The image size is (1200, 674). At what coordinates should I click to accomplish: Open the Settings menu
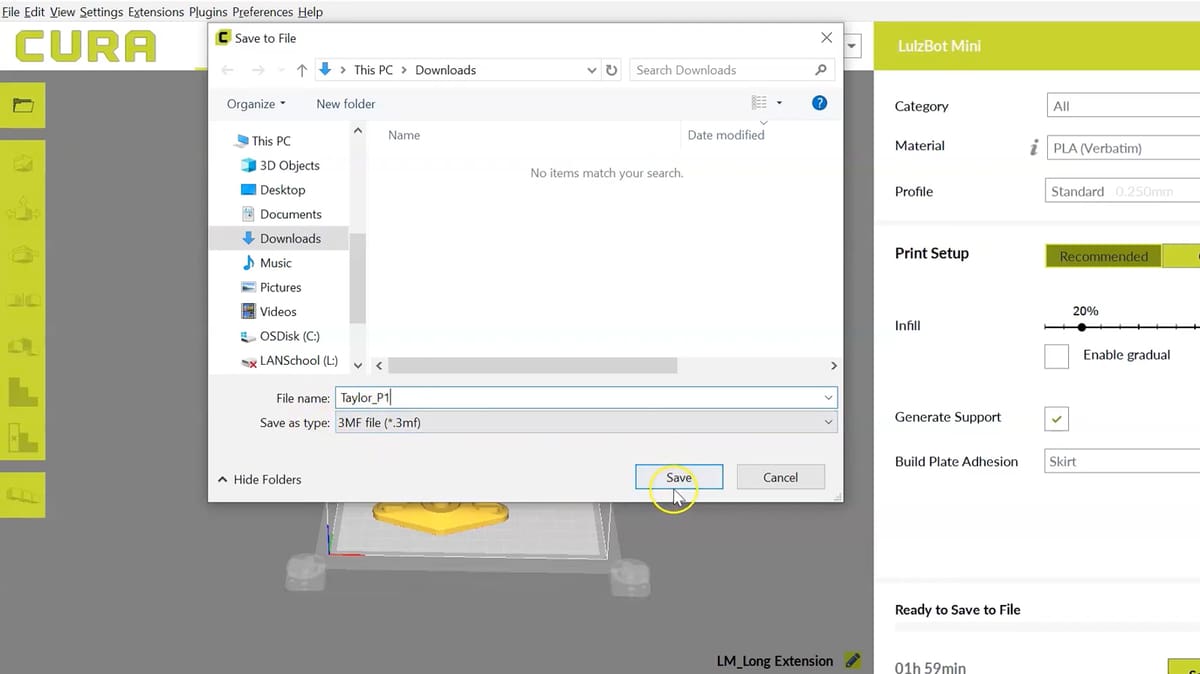click(102, 12)
